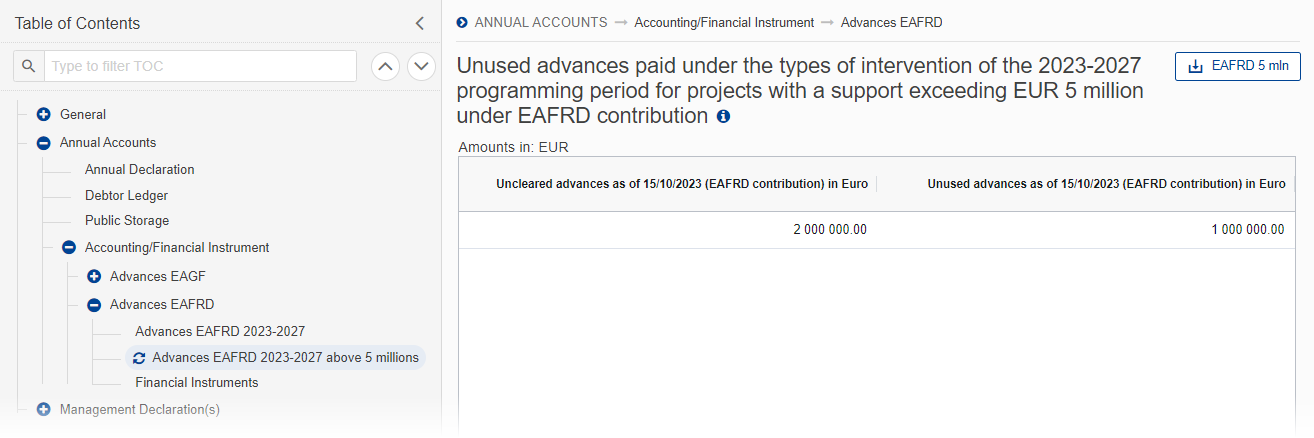The width and height of the screenshot is (1314, 438).
Task: Click the search magnifier icon
Action: (x=29, y=67)
